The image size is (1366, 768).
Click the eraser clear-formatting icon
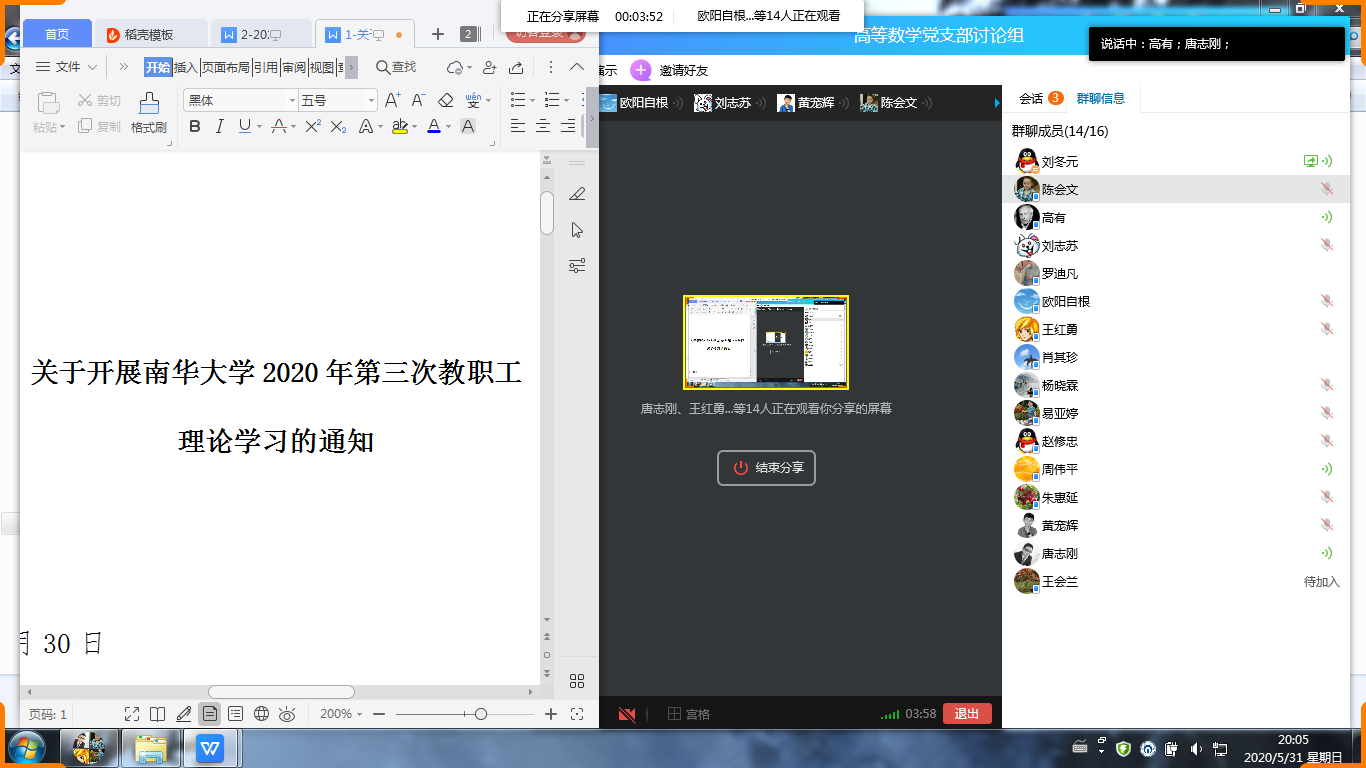(x=446, y=100)
